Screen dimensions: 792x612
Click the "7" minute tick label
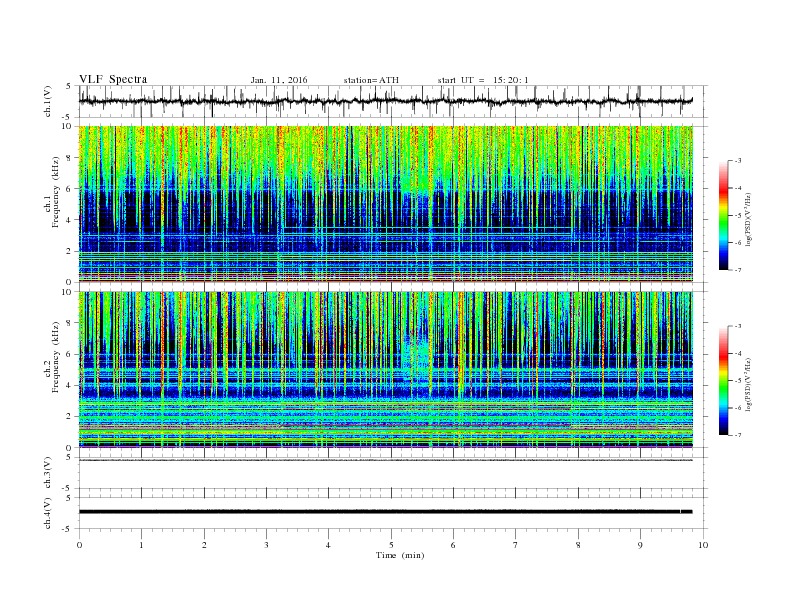pyautogui.click(x=516, y=545)
